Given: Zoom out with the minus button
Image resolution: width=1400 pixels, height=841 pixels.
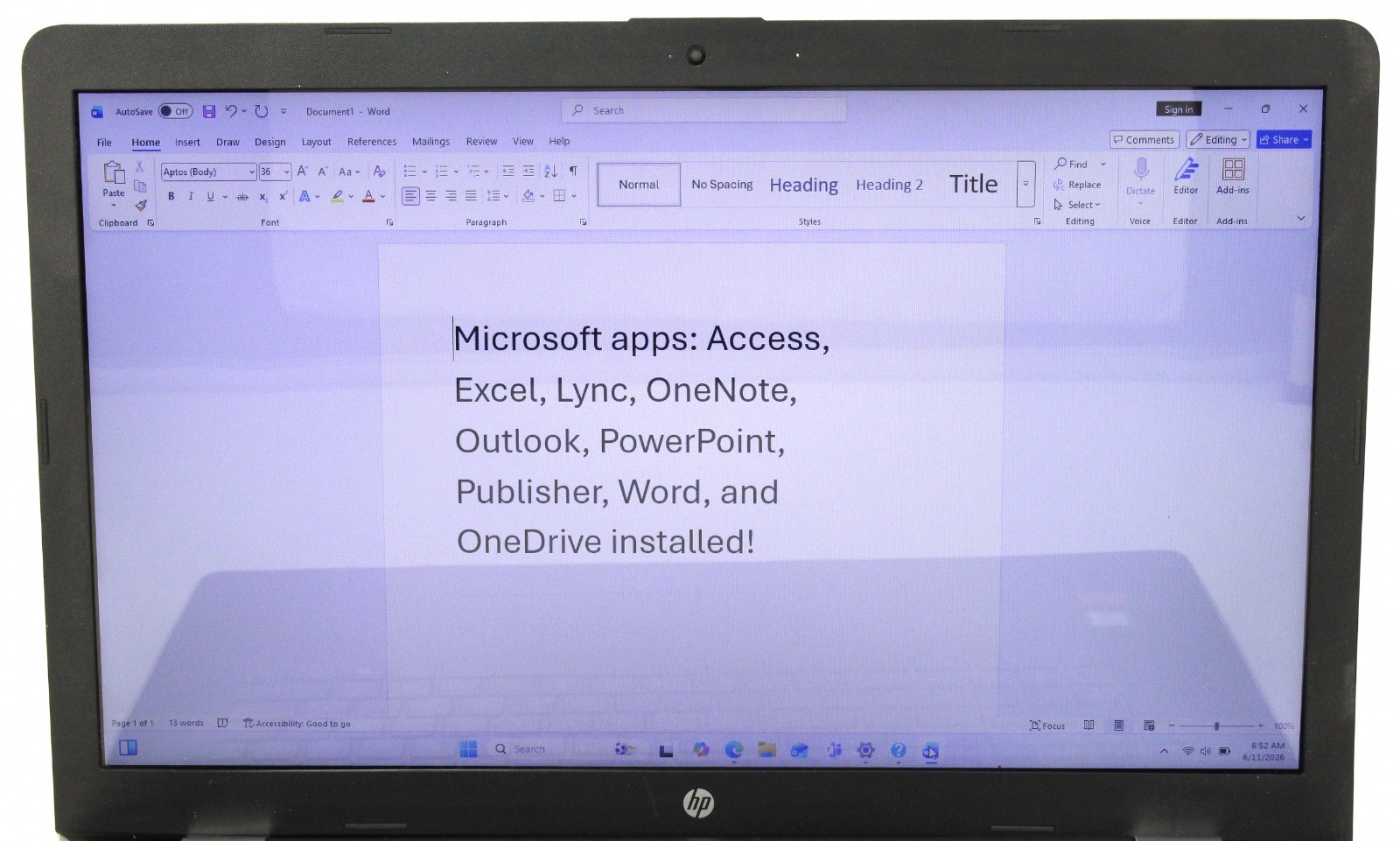Looking at the screenshot, I should click(x=1172, y=725).
